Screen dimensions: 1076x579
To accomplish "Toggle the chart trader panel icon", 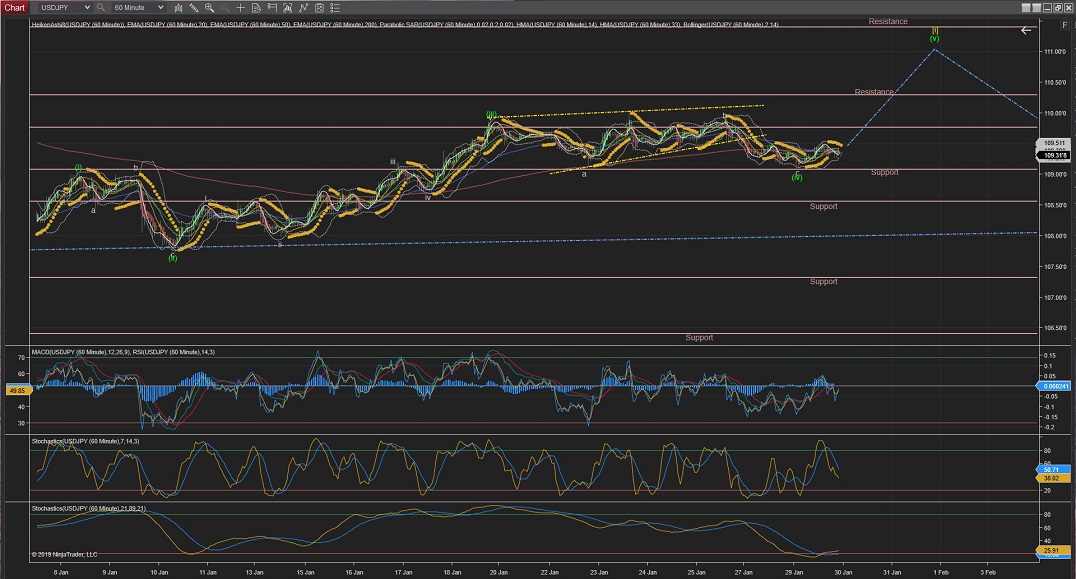I will point(272,7).
